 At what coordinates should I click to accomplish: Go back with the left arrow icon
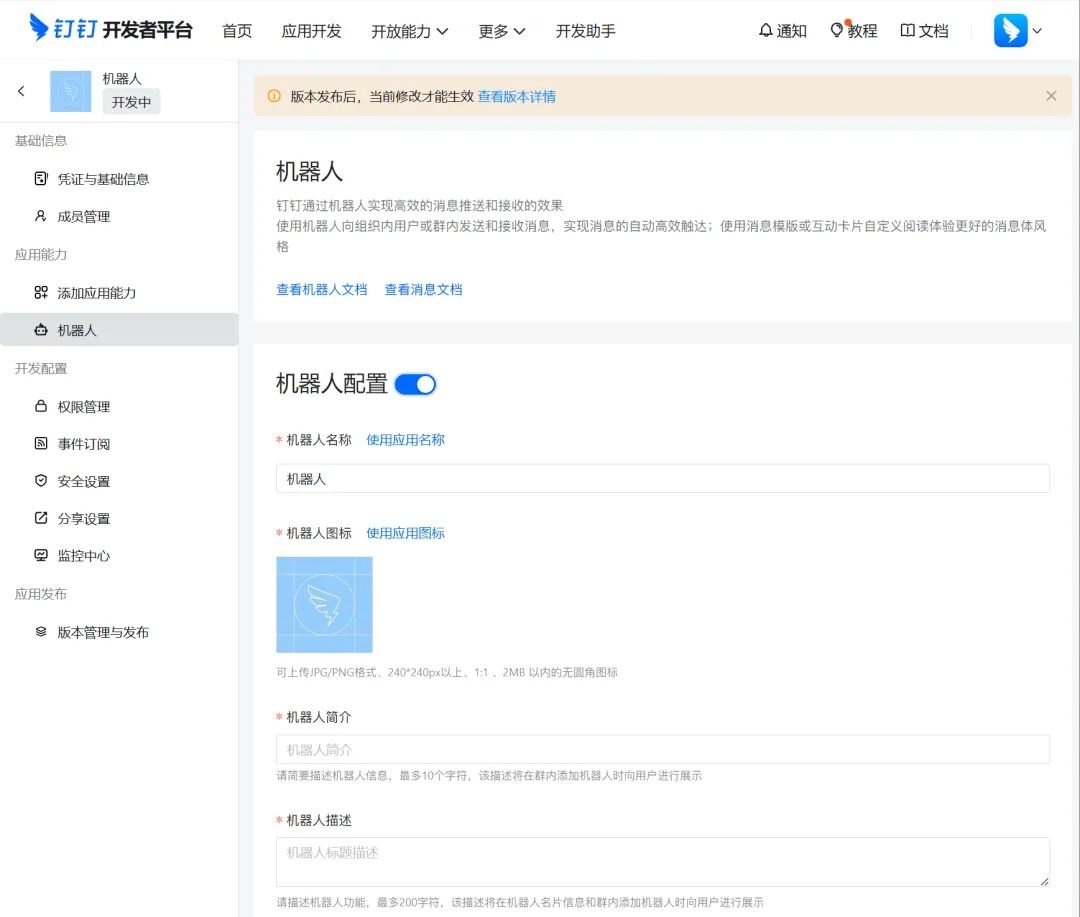click(x=21, y=91)
